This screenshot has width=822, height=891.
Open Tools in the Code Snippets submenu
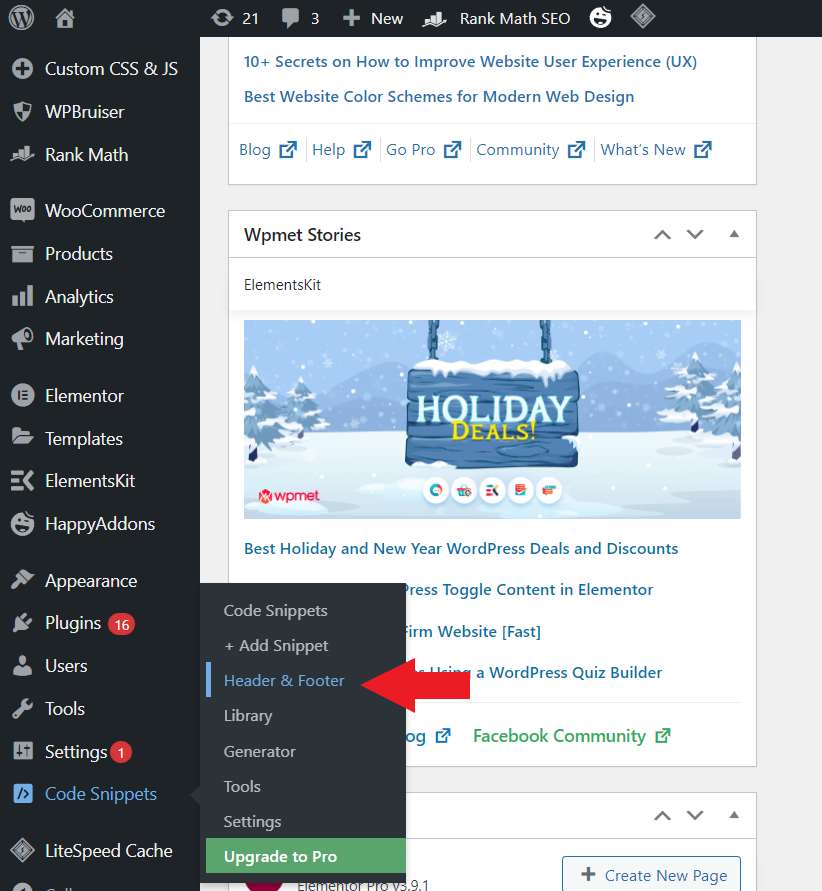click(242, 786)
